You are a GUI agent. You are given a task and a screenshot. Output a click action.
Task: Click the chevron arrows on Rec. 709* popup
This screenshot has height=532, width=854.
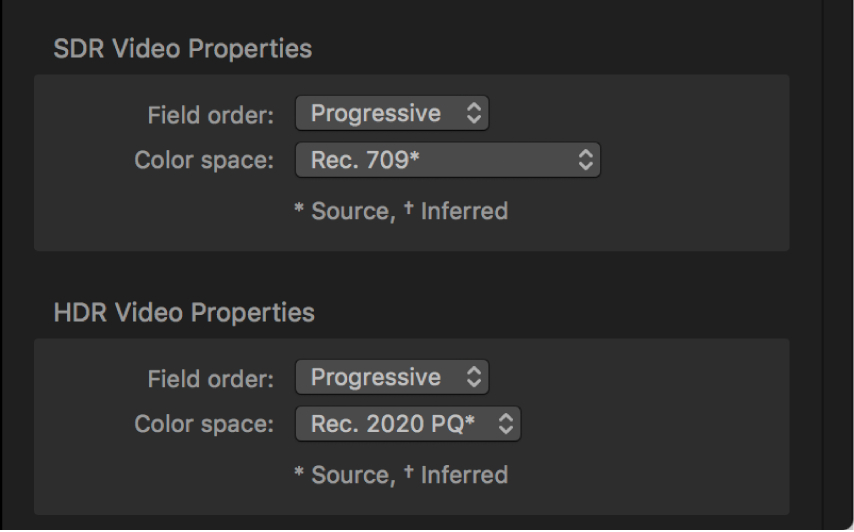coord(586,160)
